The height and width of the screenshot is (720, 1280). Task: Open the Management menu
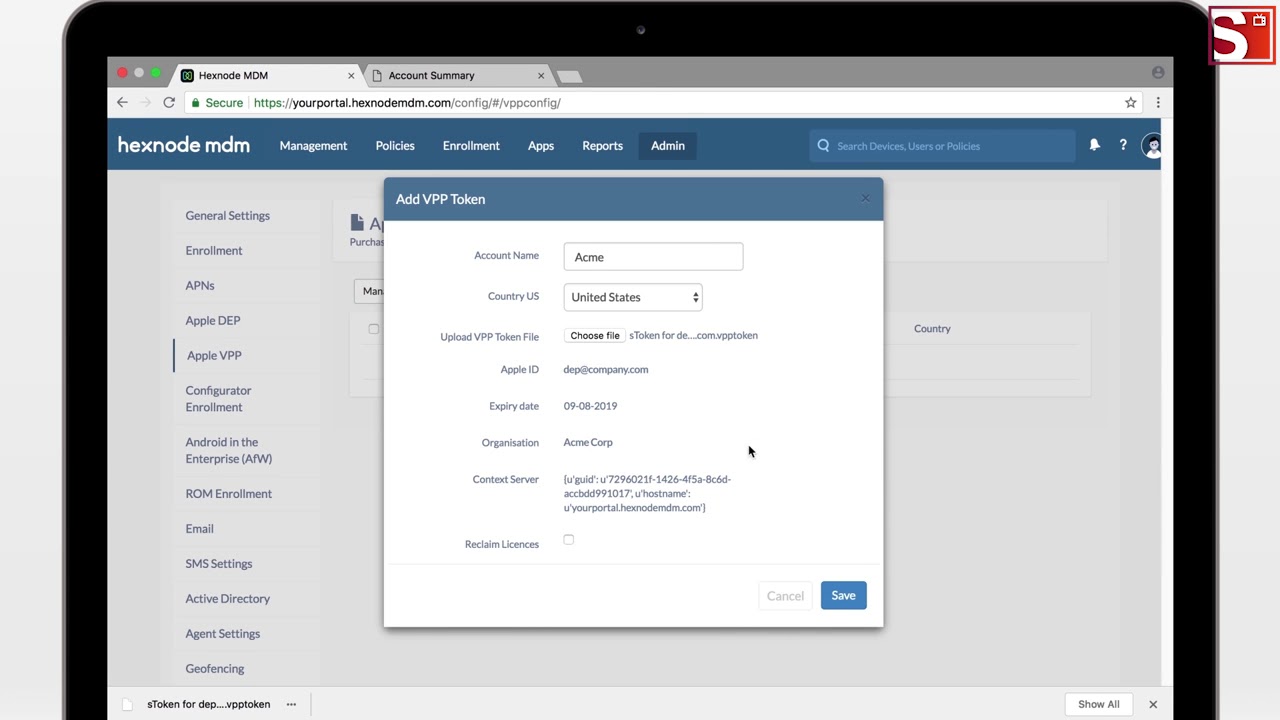click(x=313, y=145)
